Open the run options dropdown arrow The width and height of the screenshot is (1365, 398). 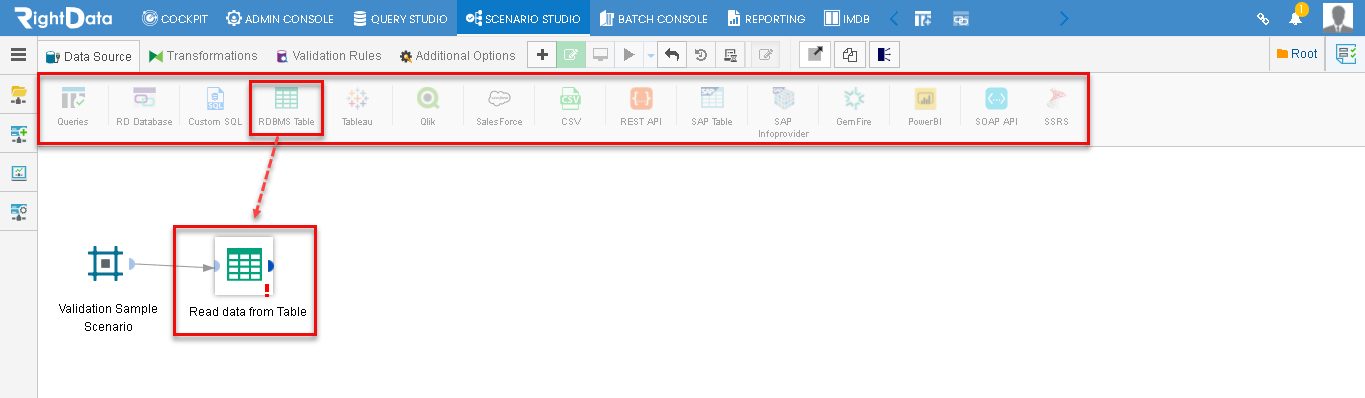650,56
